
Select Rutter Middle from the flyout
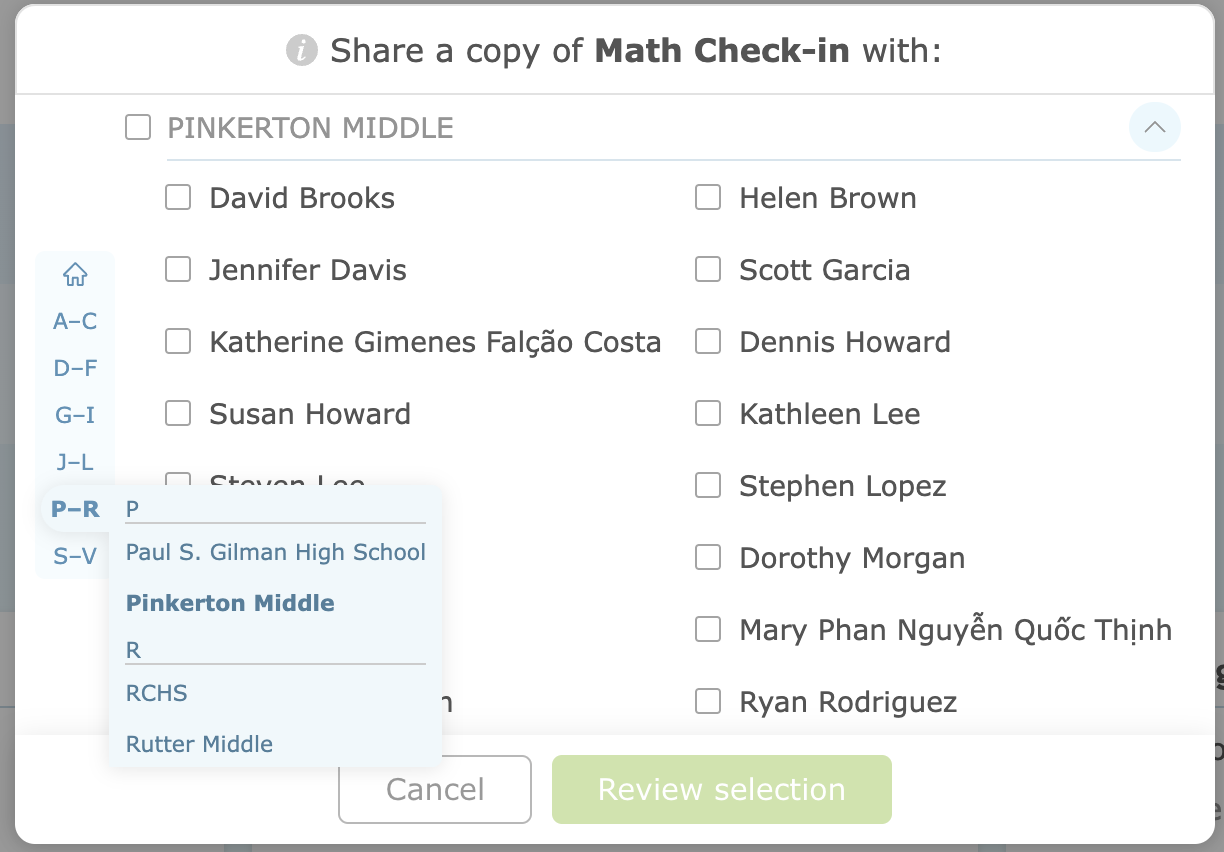198,744
